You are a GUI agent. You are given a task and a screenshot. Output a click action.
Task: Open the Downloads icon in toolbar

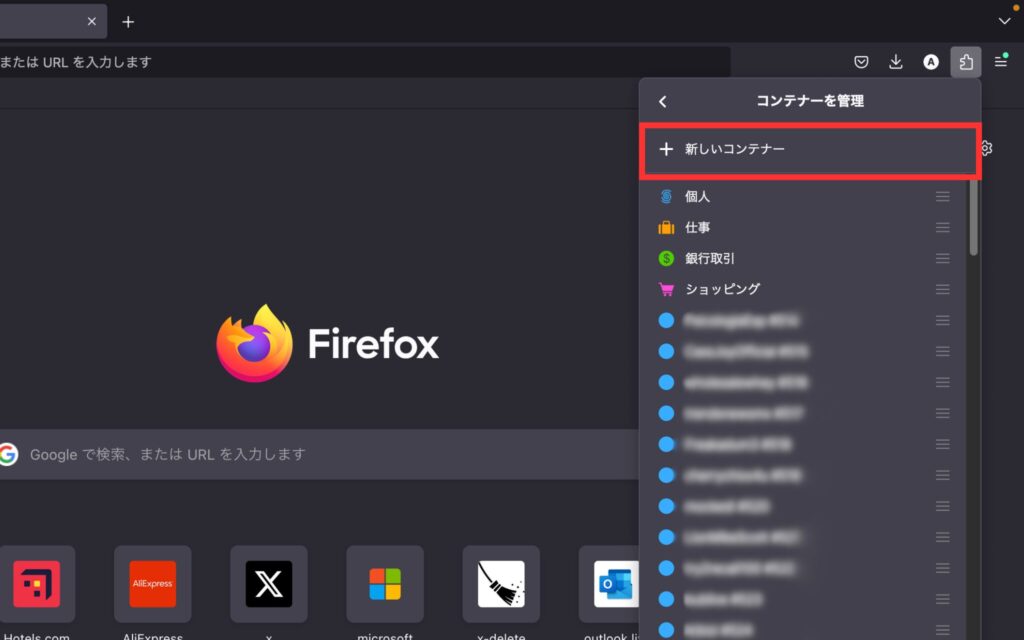896,61
